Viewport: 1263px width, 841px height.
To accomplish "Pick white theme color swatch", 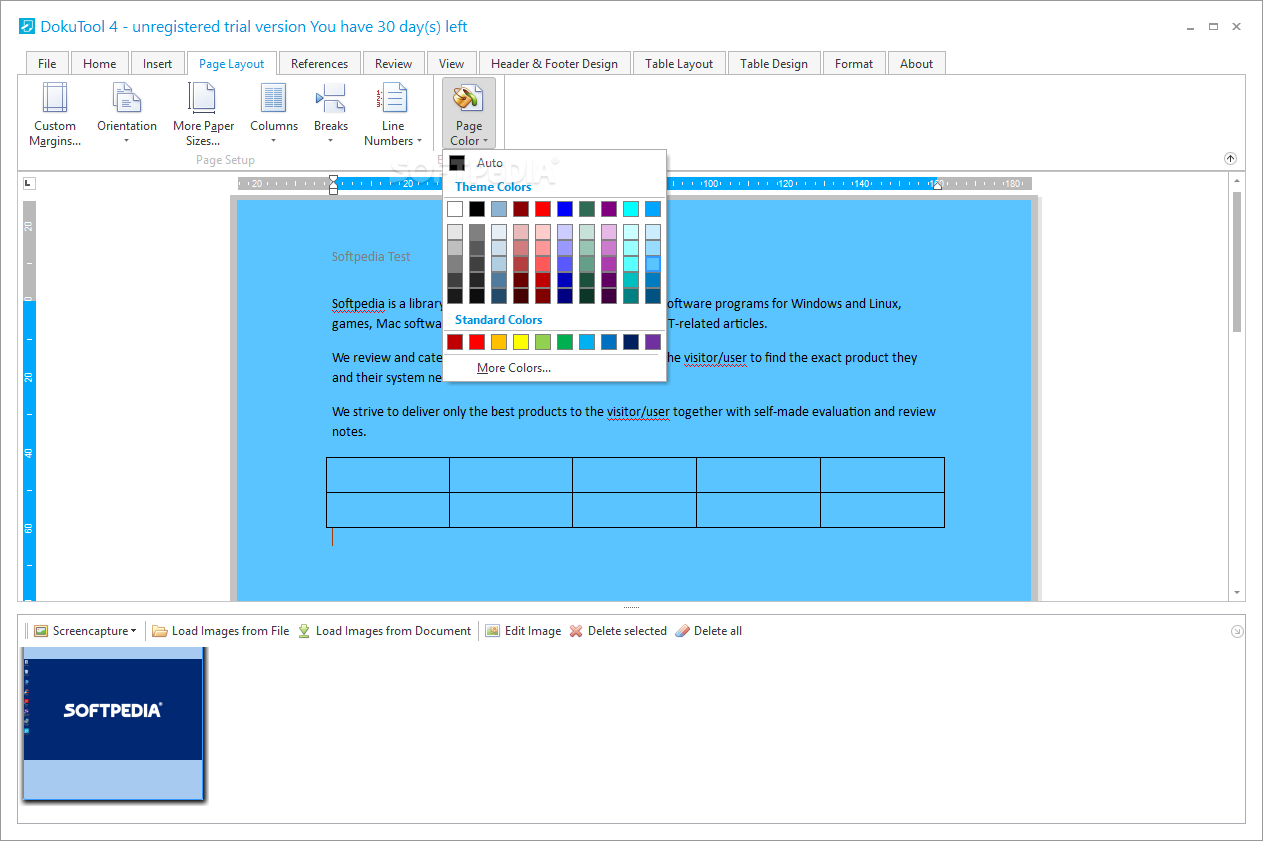I will pyautogui.click(x=455, y=209).
